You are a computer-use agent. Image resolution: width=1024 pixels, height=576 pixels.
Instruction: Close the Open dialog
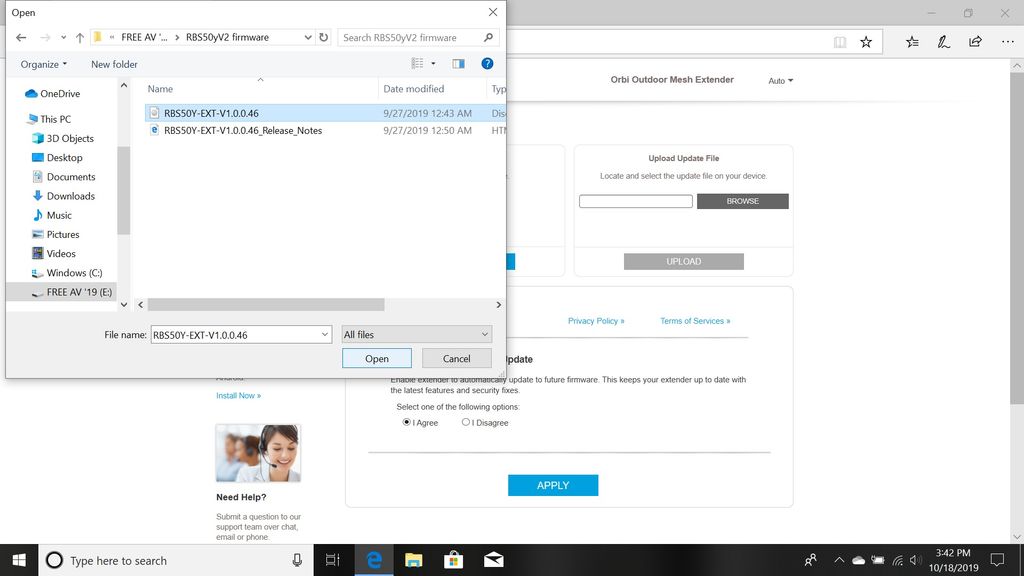(x=493, y=12)
